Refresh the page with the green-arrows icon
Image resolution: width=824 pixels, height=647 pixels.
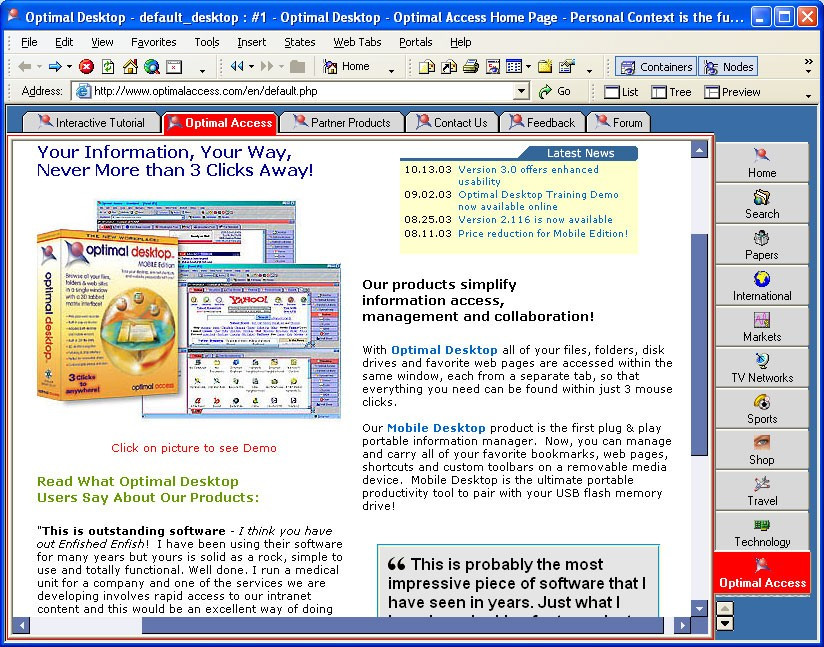(x=108, y=67)
